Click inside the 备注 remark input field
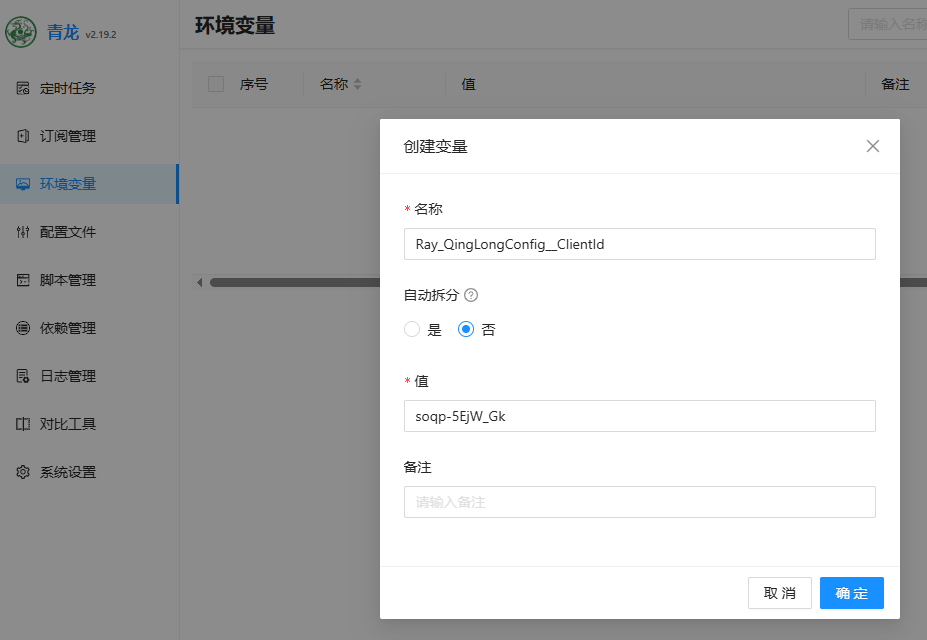The image size is (927, 640). click(639, 501)
